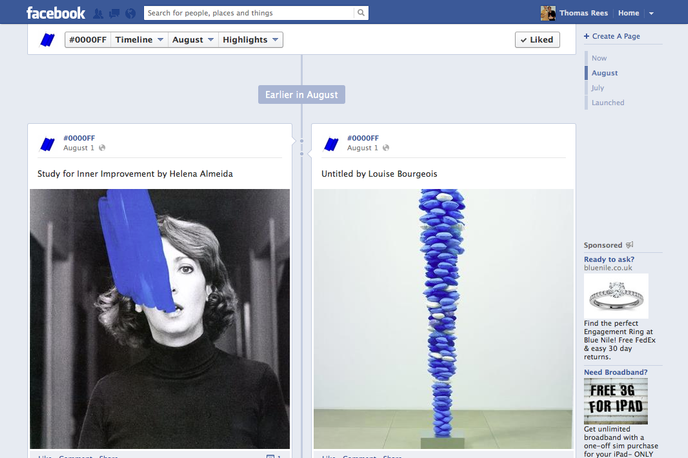The height and width of the screenshot is (458, 688).
Task: Open the bluenile.co.uk 'Ready to ask?' ad
Action: (x=607, y=258)
